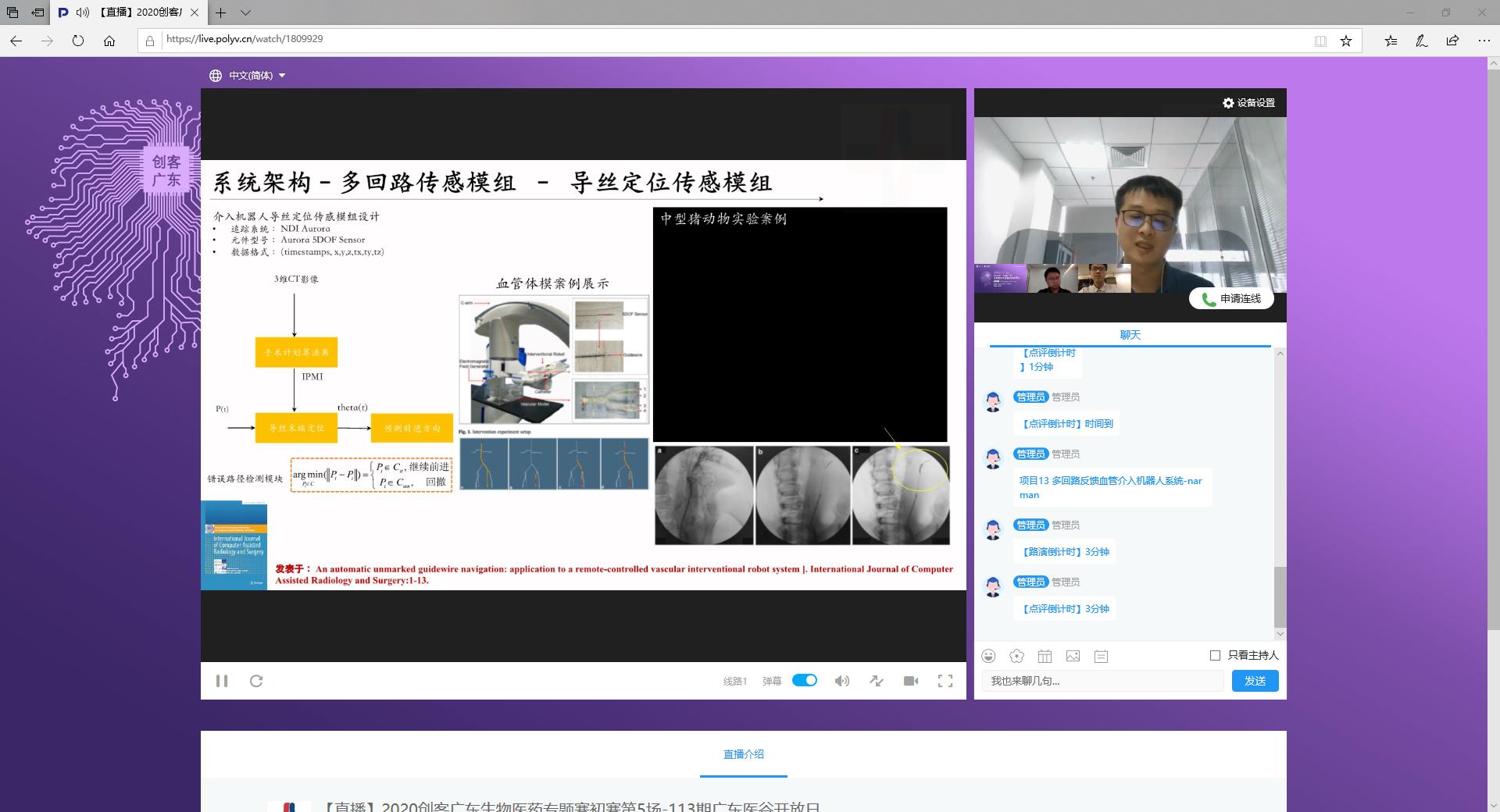This screenshot has width=1500, height=812.
Task: Click the 发送 send button
Action: 1255,681
